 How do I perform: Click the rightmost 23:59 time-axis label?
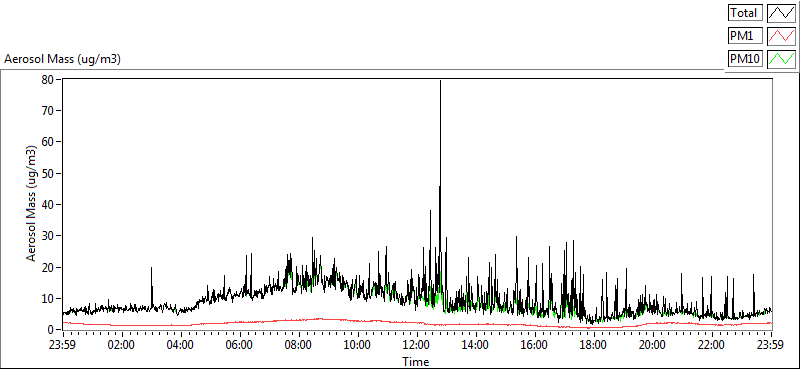771,345
